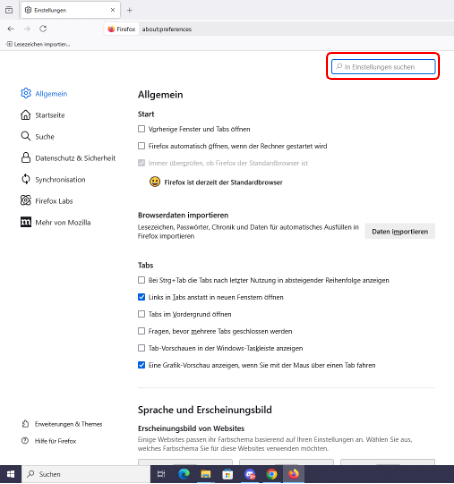Select the Suche magnifier category
The height and width of the screenshot is (484, 454).
(x=37, y=136)
